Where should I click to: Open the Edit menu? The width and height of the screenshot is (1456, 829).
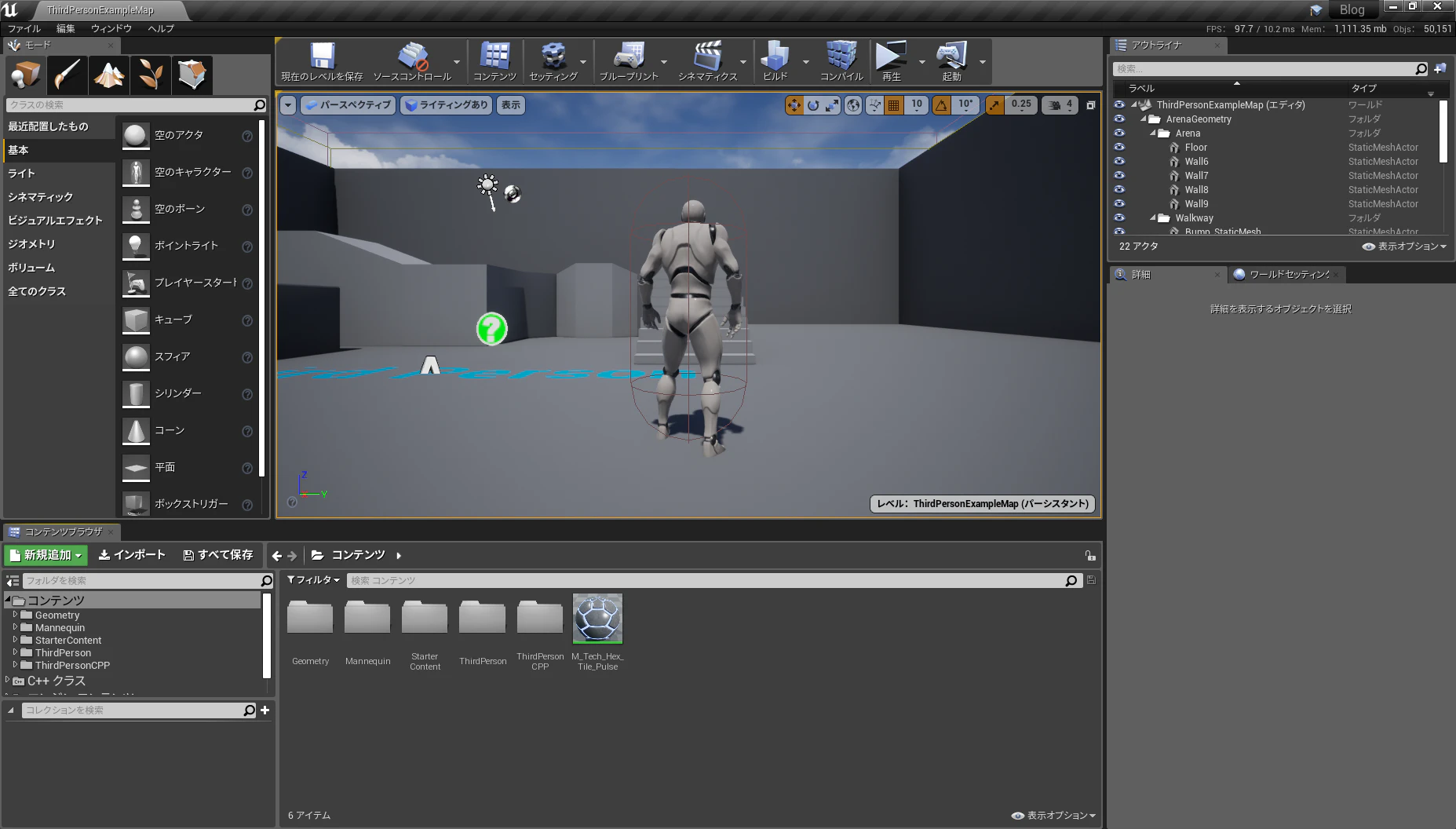[x=66, y=28]
